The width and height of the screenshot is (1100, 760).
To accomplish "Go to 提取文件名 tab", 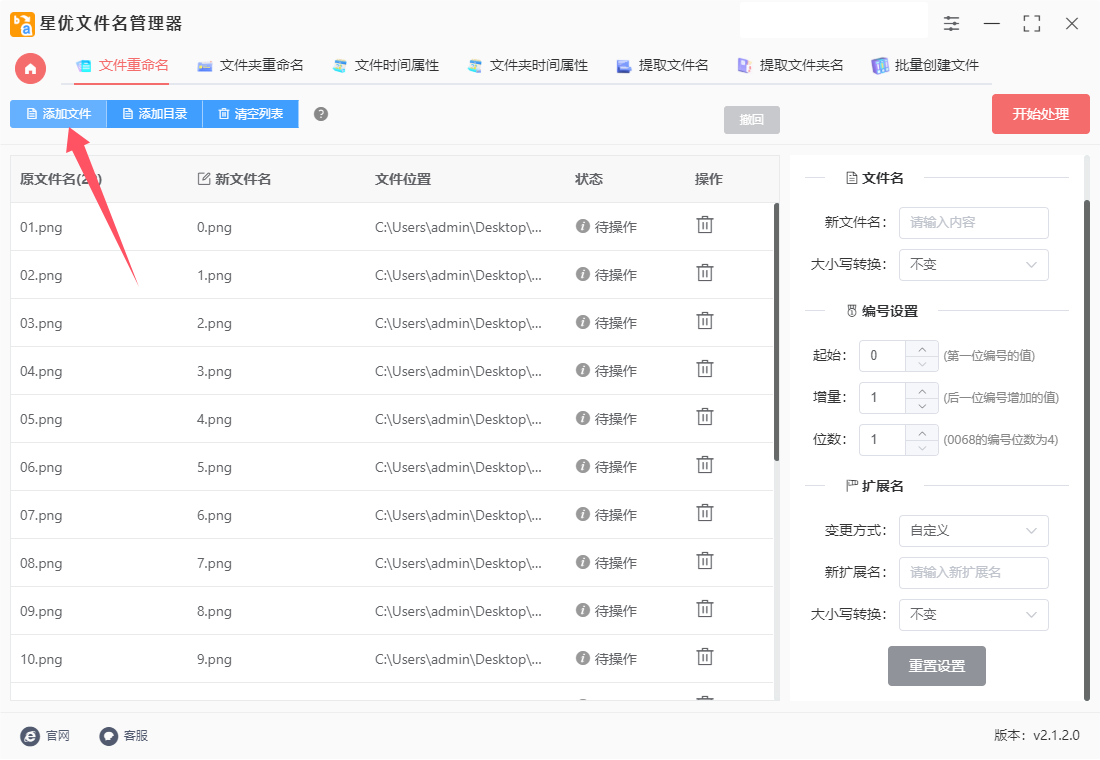I will click(662, 66).
